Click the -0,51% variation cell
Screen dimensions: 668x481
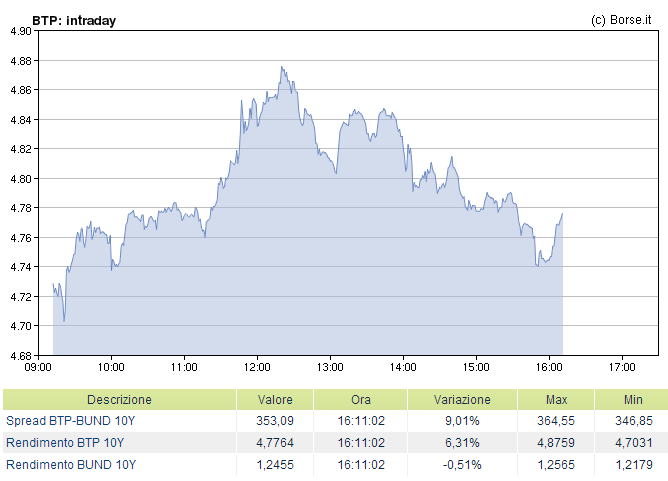click(x=461, y=465)
